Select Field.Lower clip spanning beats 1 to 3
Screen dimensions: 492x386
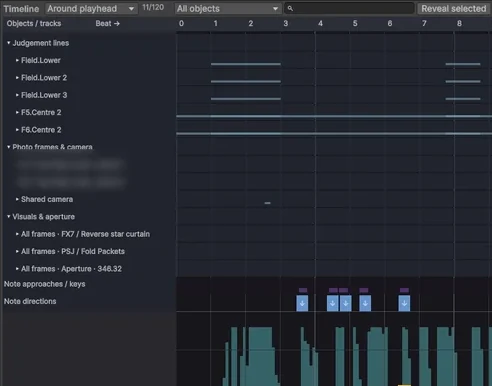tap(246, 64)
